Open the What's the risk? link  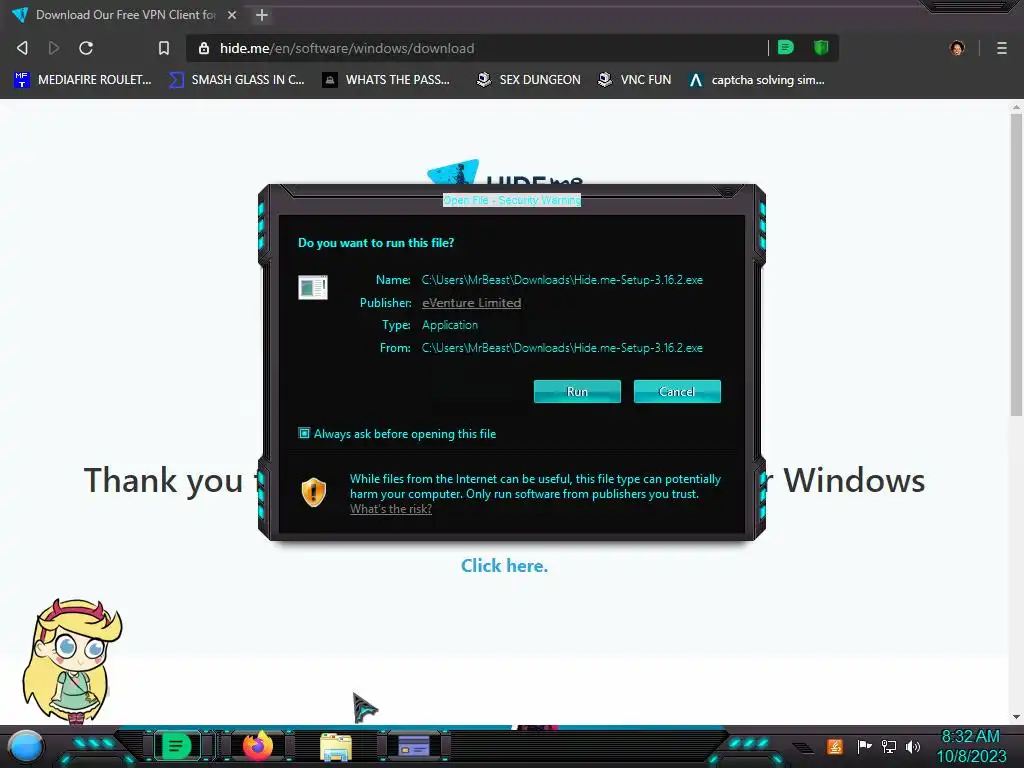click(391, 509)
